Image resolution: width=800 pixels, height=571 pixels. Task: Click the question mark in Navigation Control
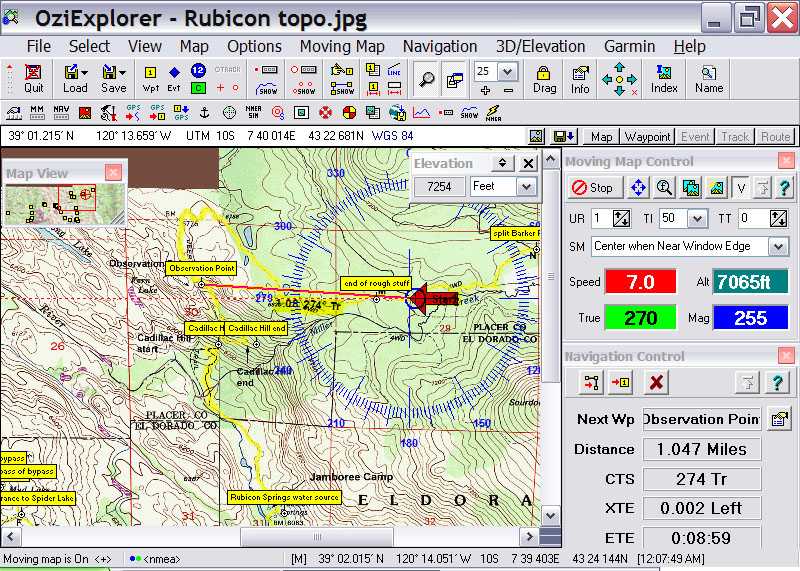[778, 382]
